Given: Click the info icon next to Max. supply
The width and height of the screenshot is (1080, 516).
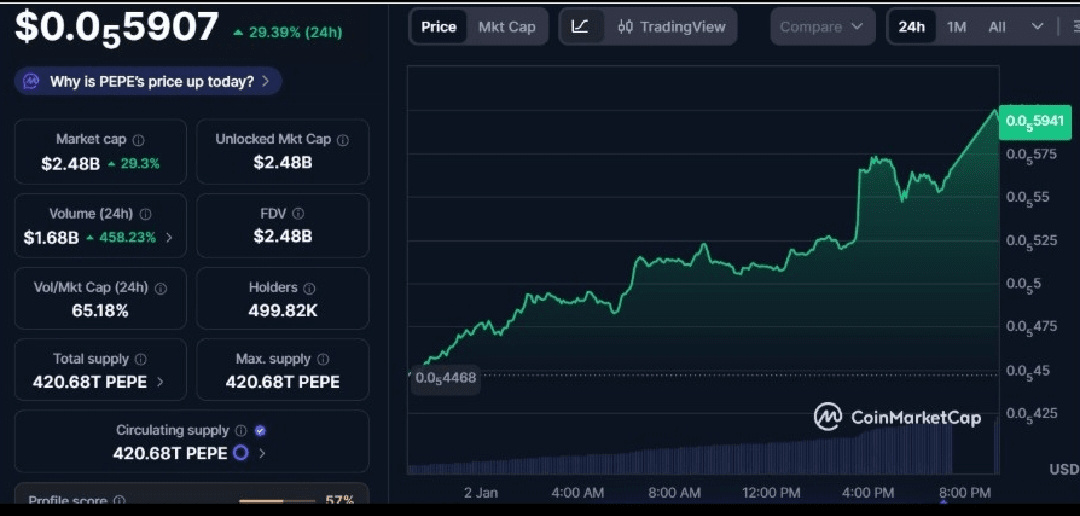Looking at the screenshot, I should point(323,360).
